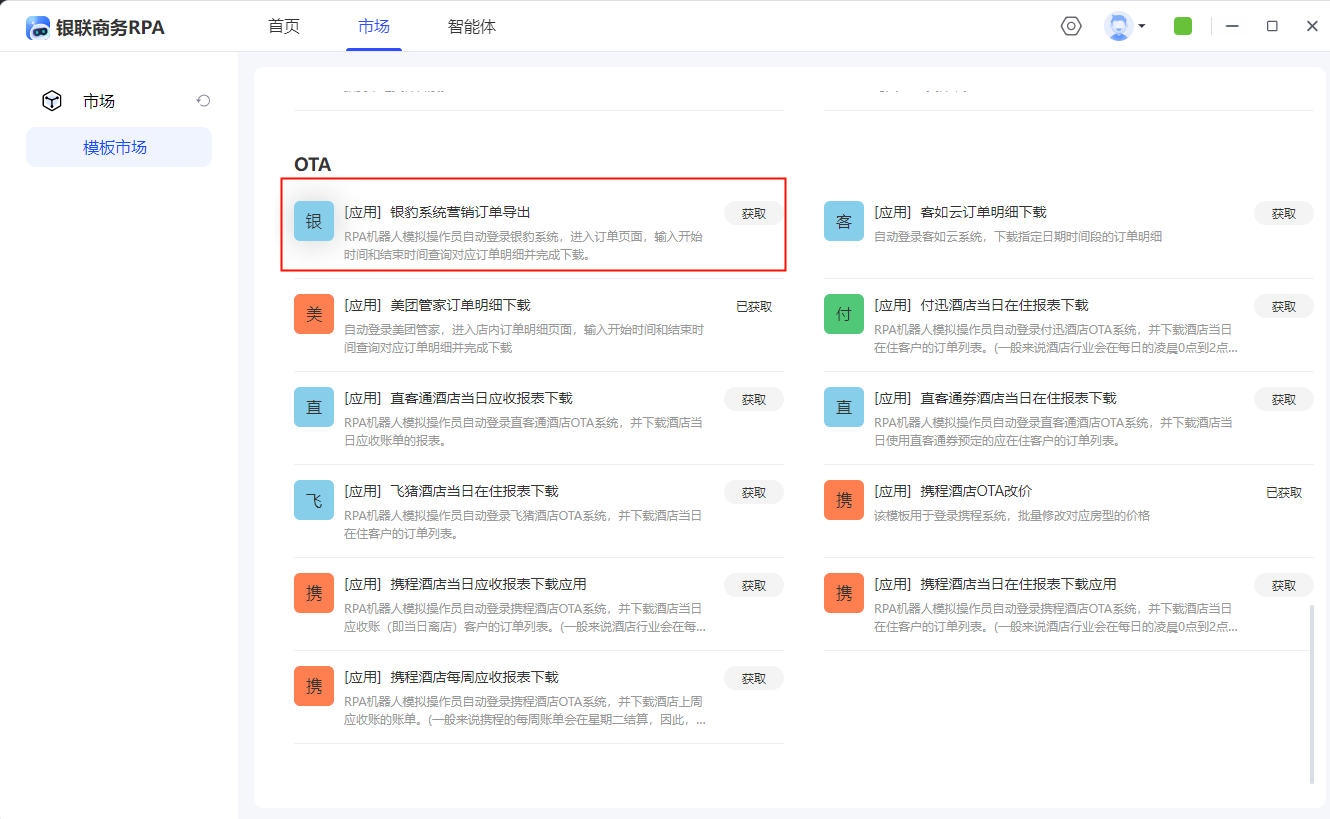Click the 银豹系统营销订单导出 app icon
The height and width of the screenshot is (819, 1330).
[x=314, y=221]
